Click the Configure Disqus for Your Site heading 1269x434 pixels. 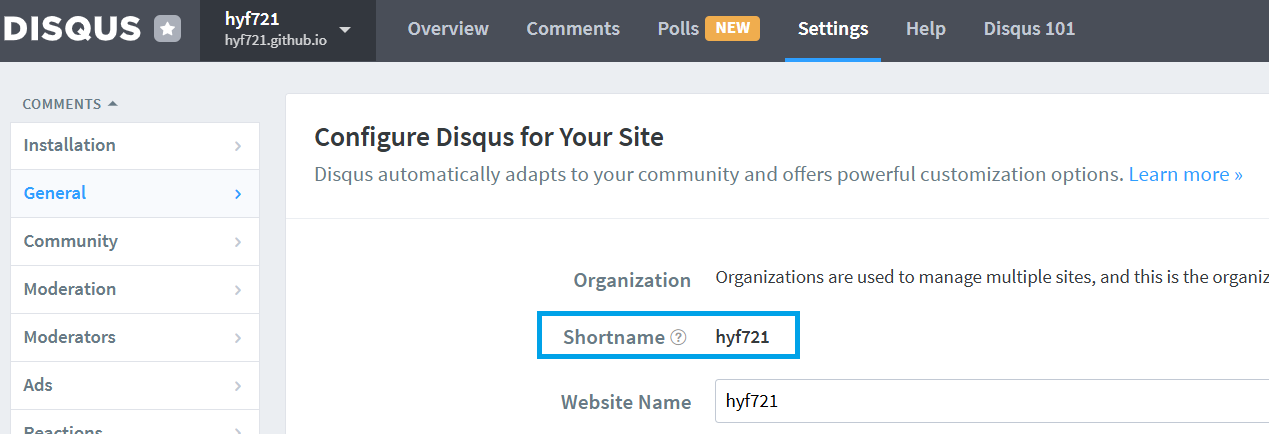(489, 137)
